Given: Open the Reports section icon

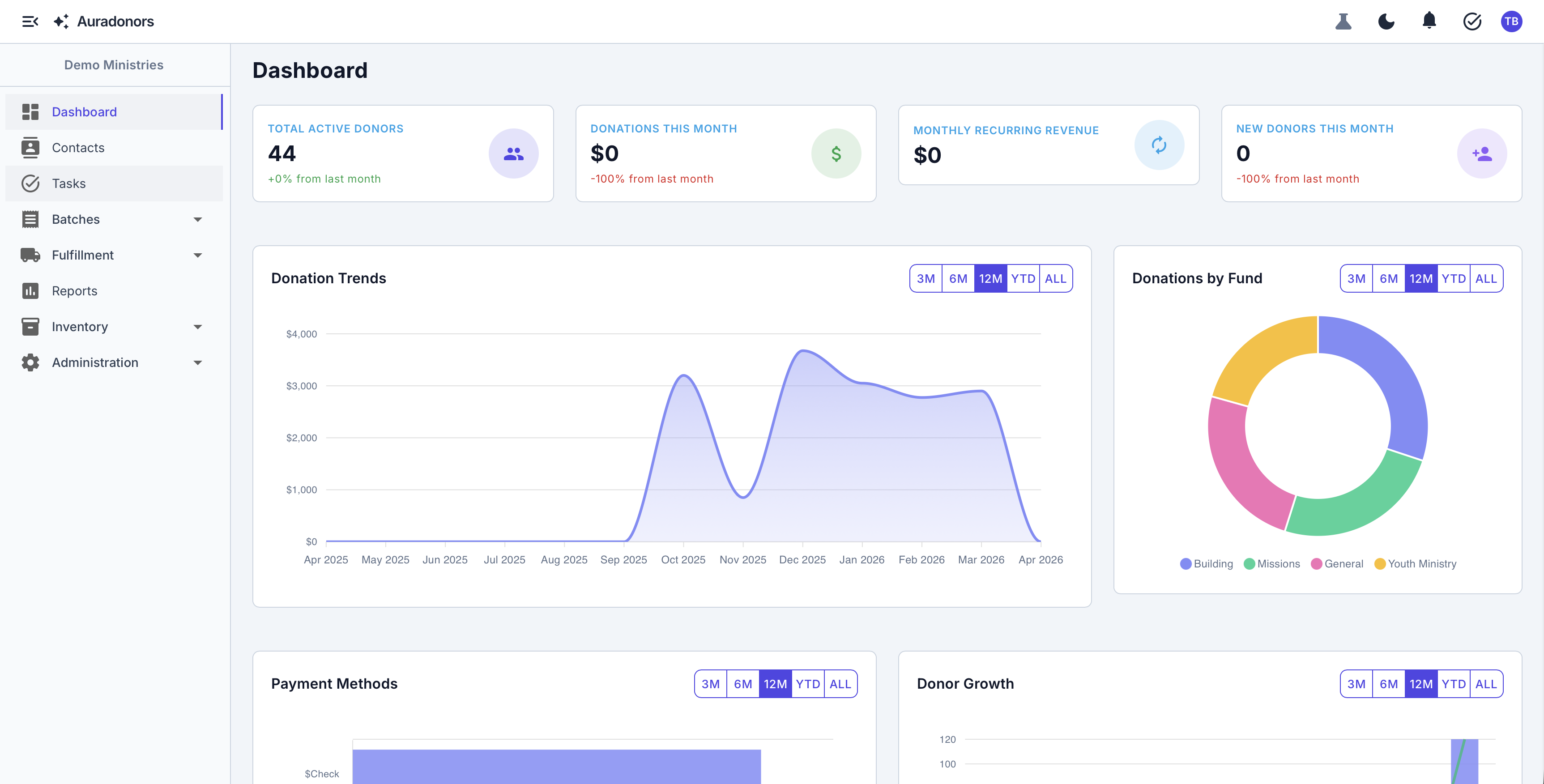Looking at the screenshot, I should coord(30,291).
